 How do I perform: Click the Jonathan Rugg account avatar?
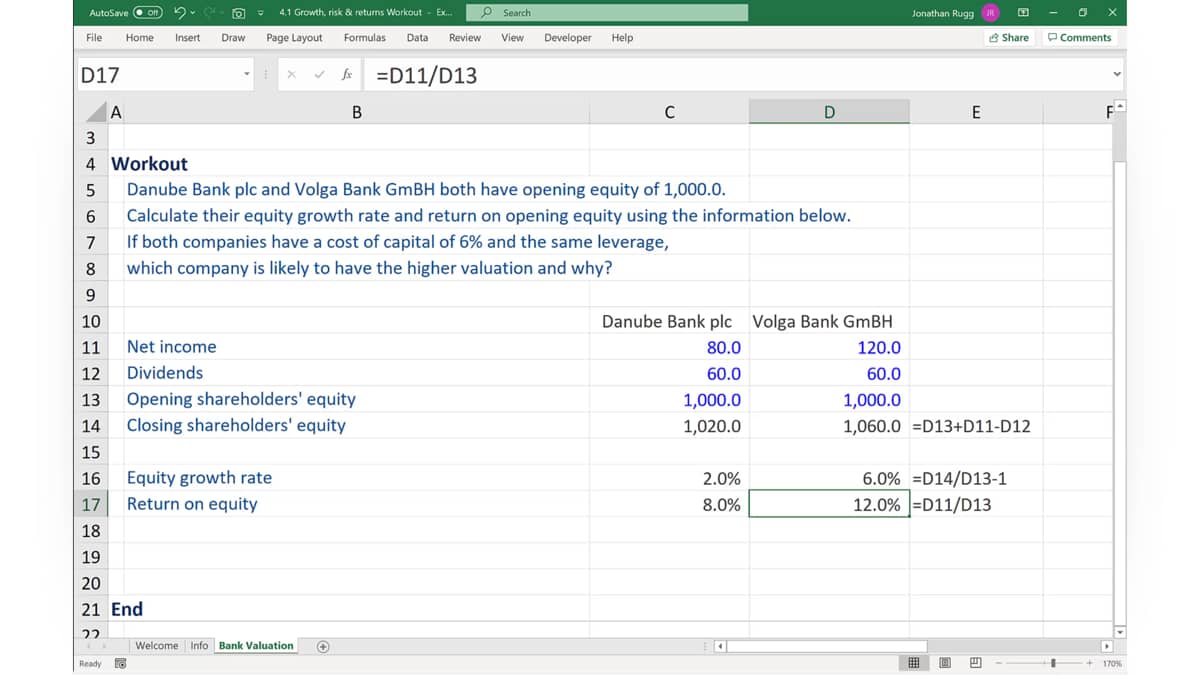990,13
